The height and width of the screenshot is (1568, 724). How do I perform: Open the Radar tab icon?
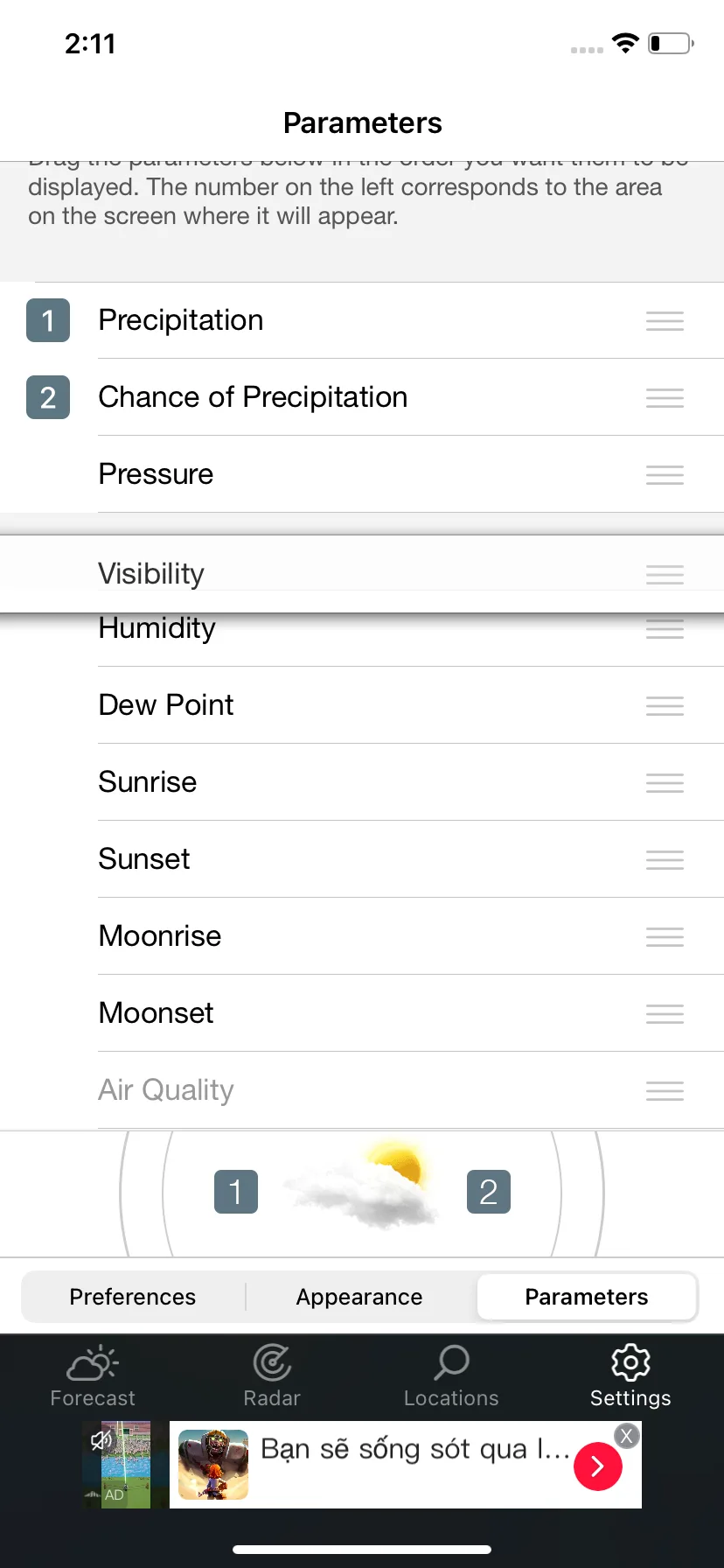(x=272, y=1363)
